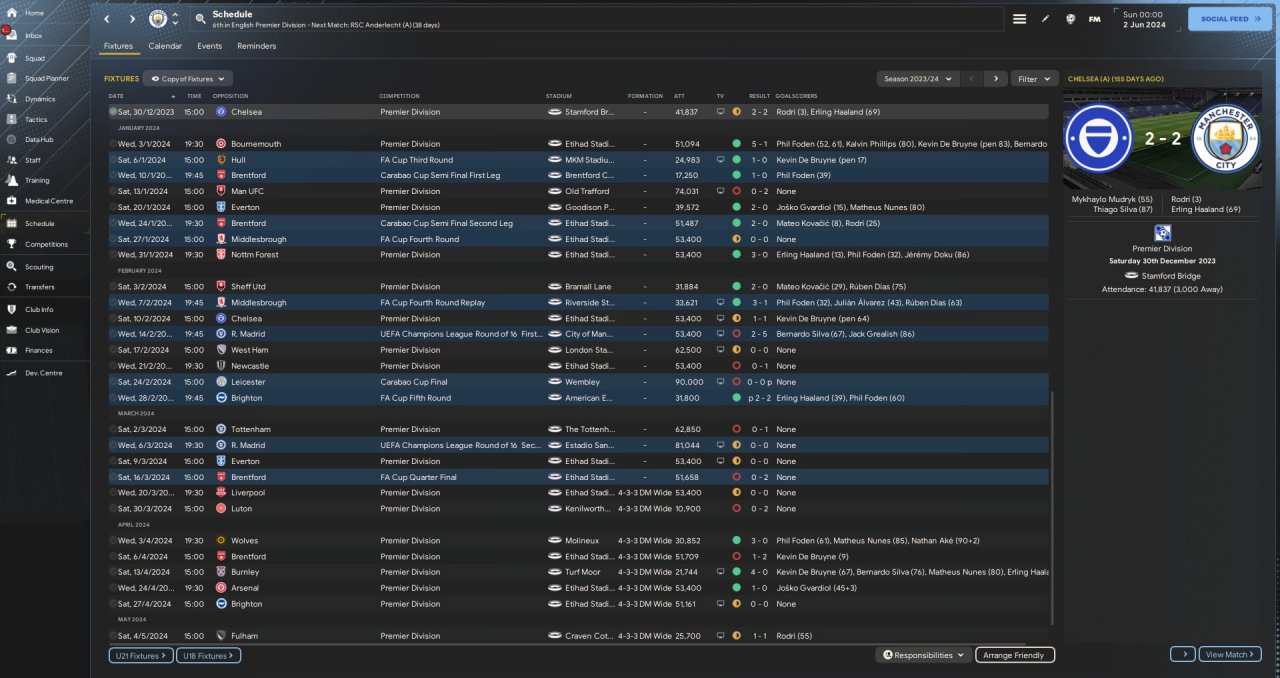Click the TV icon on the Man UFC row
Image resolution: width=1280 pixels, height=678 pixels.
coord(720,191)
